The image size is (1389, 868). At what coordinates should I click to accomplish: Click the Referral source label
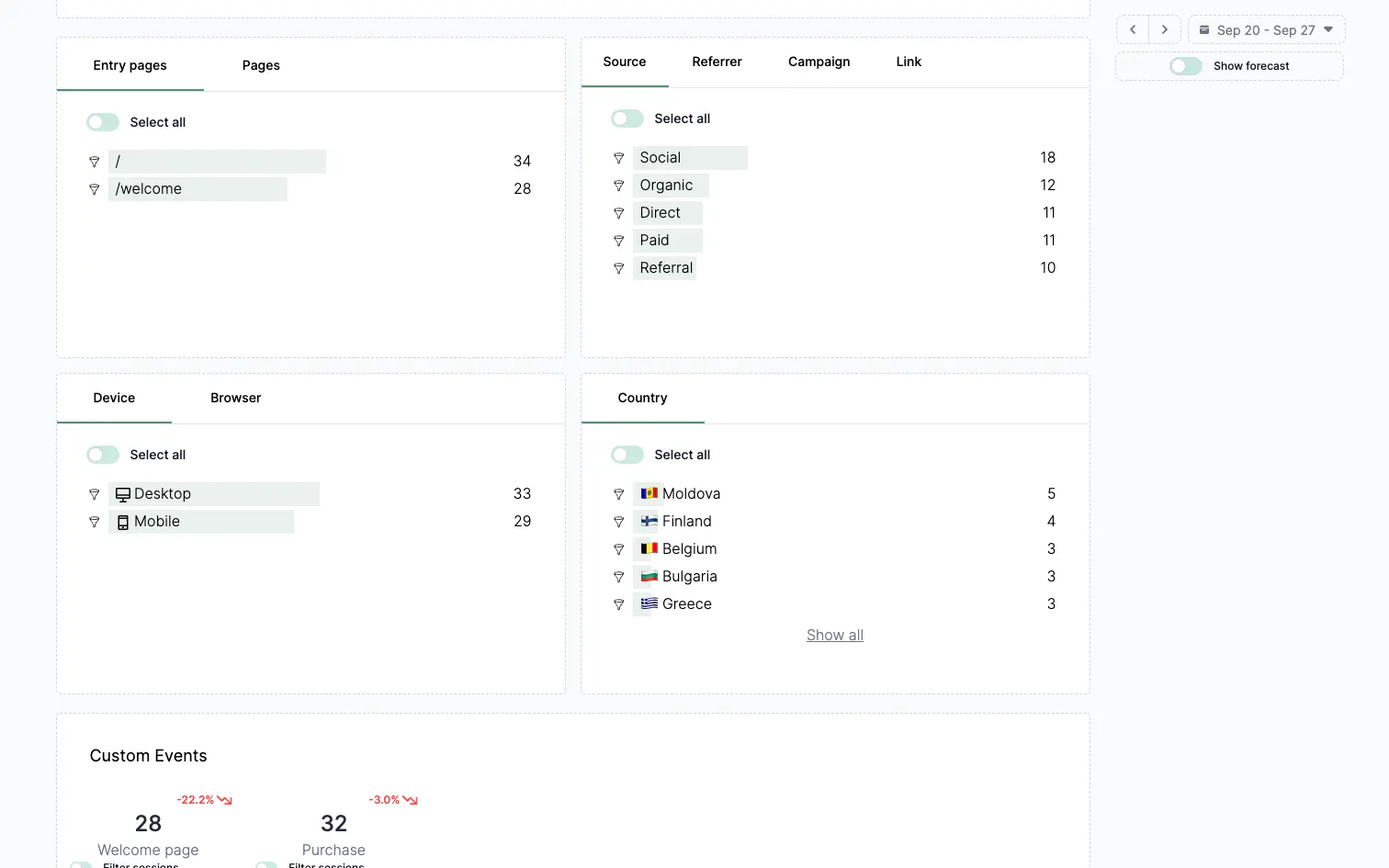(x=666, y=268)
